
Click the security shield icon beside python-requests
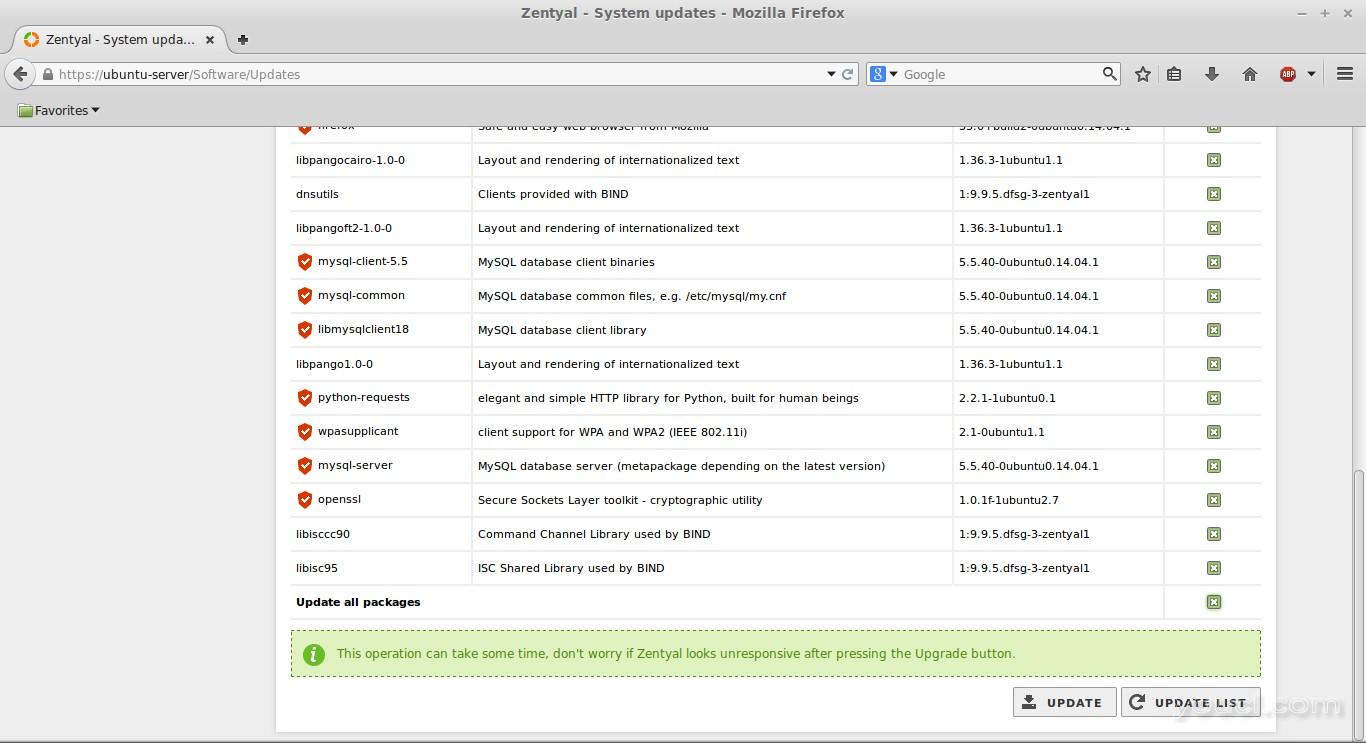(x=305, y=398)
